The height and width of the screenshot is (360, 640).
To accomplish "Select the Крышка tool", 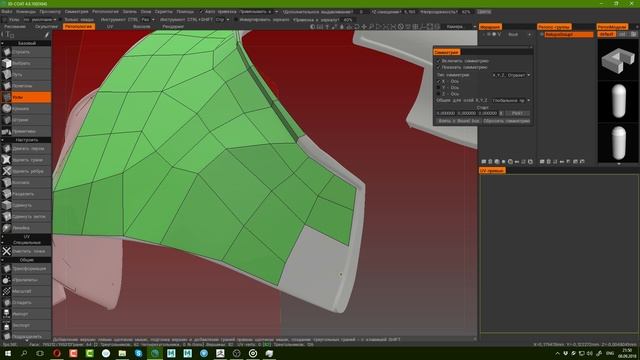I will click(x=26, y=109).
